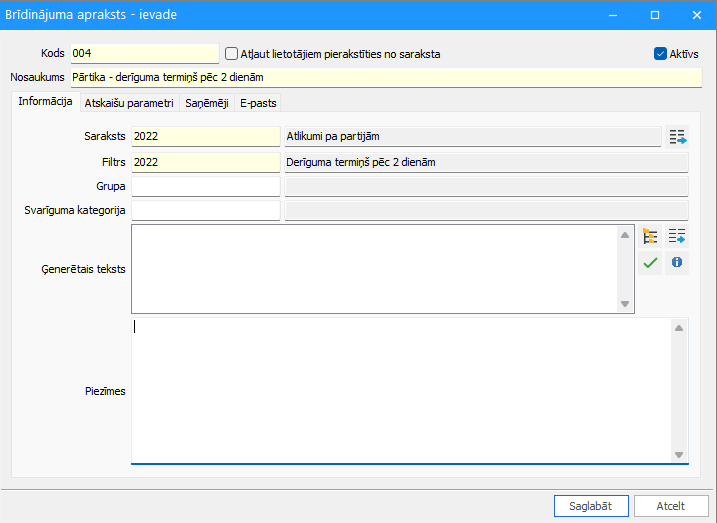Focus the Kods input field
The height and width of the screenshot is (523, 717).
pyautogui.click(x=145, y=53)
